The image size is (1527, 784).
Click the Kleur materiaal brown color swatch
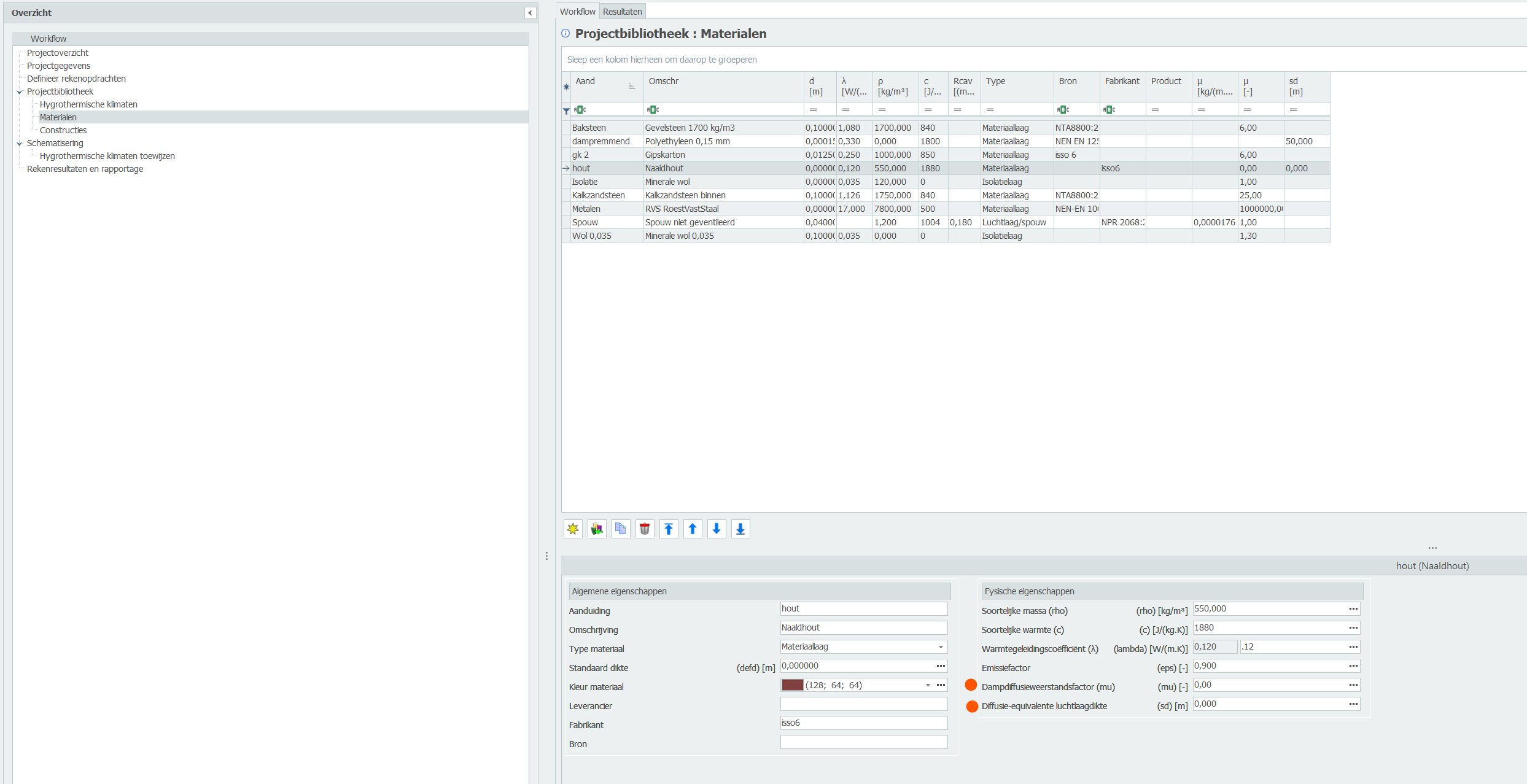tap(792, 685)
